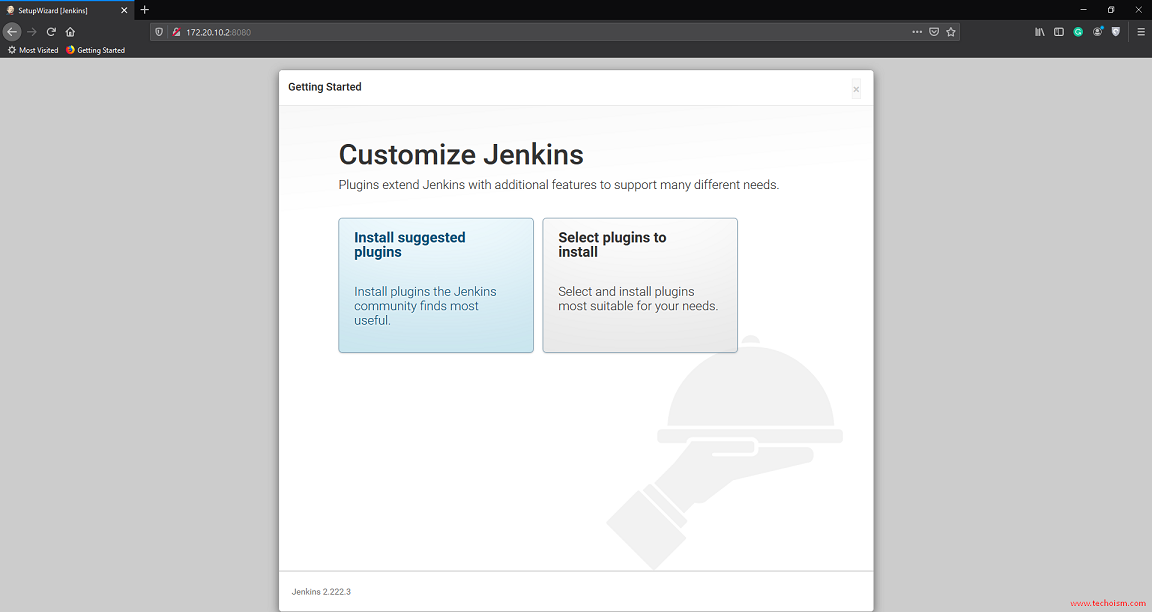Show insecure connection info padlock icon

(x=176, y=32)
